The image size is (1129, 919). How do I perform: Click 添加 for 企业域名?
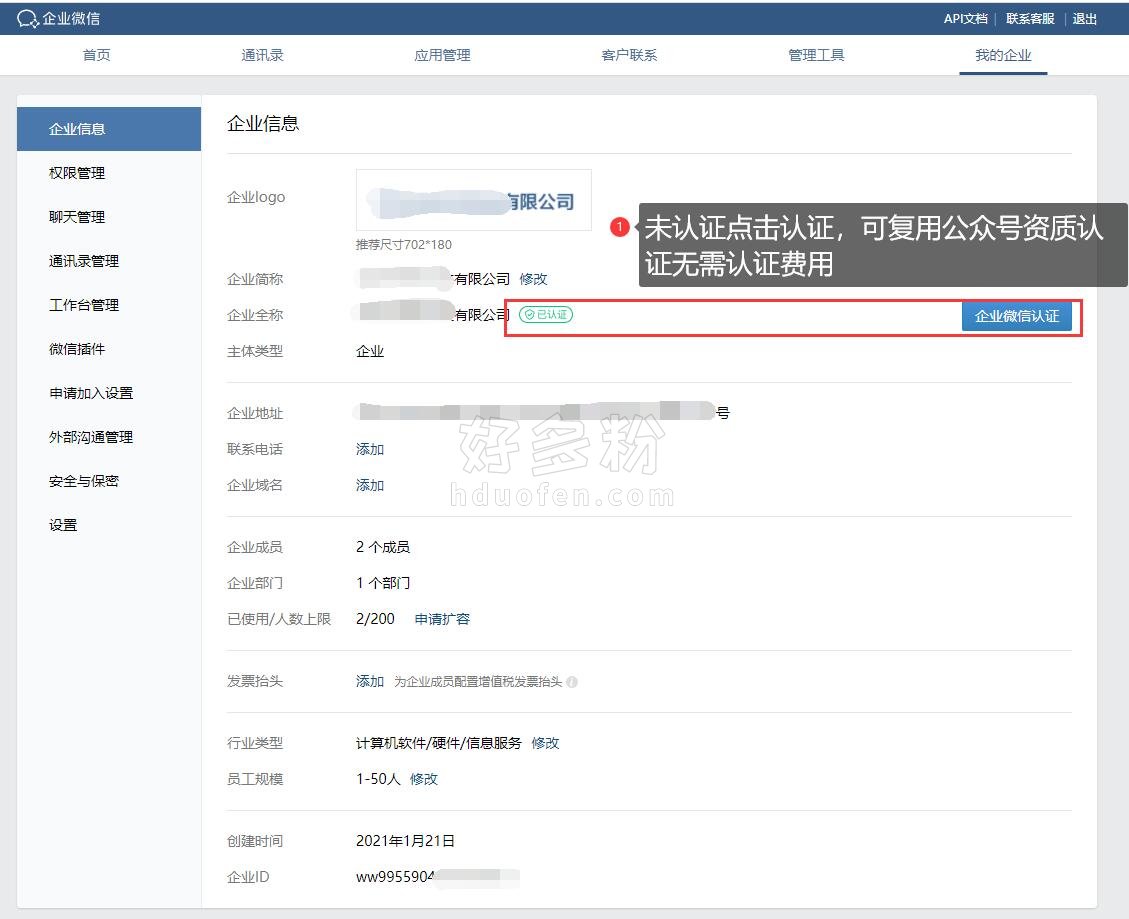(x=369, y=485)
